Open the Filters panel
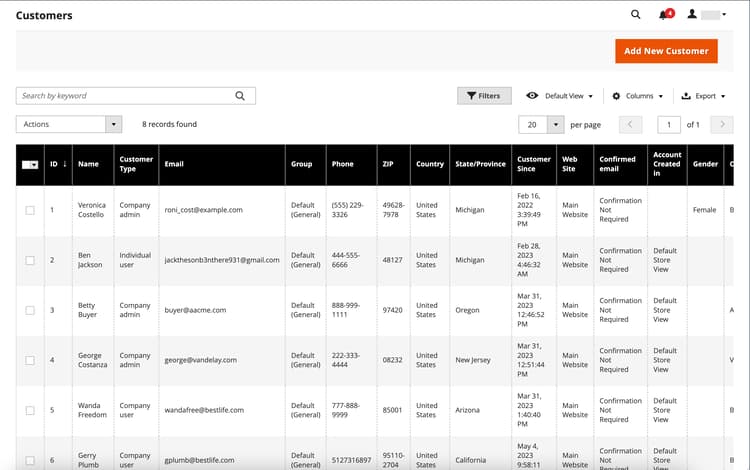This screenshot has height=470, width=750. click(x=484, y=96)
